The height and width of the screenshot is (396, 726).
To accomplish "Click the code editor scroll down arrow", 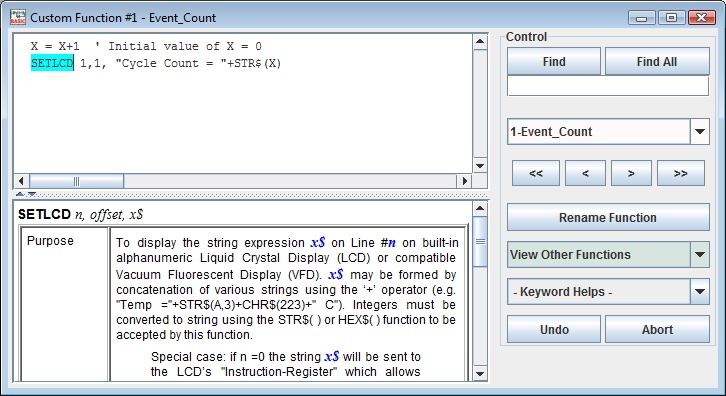I will tap(480, 166).
